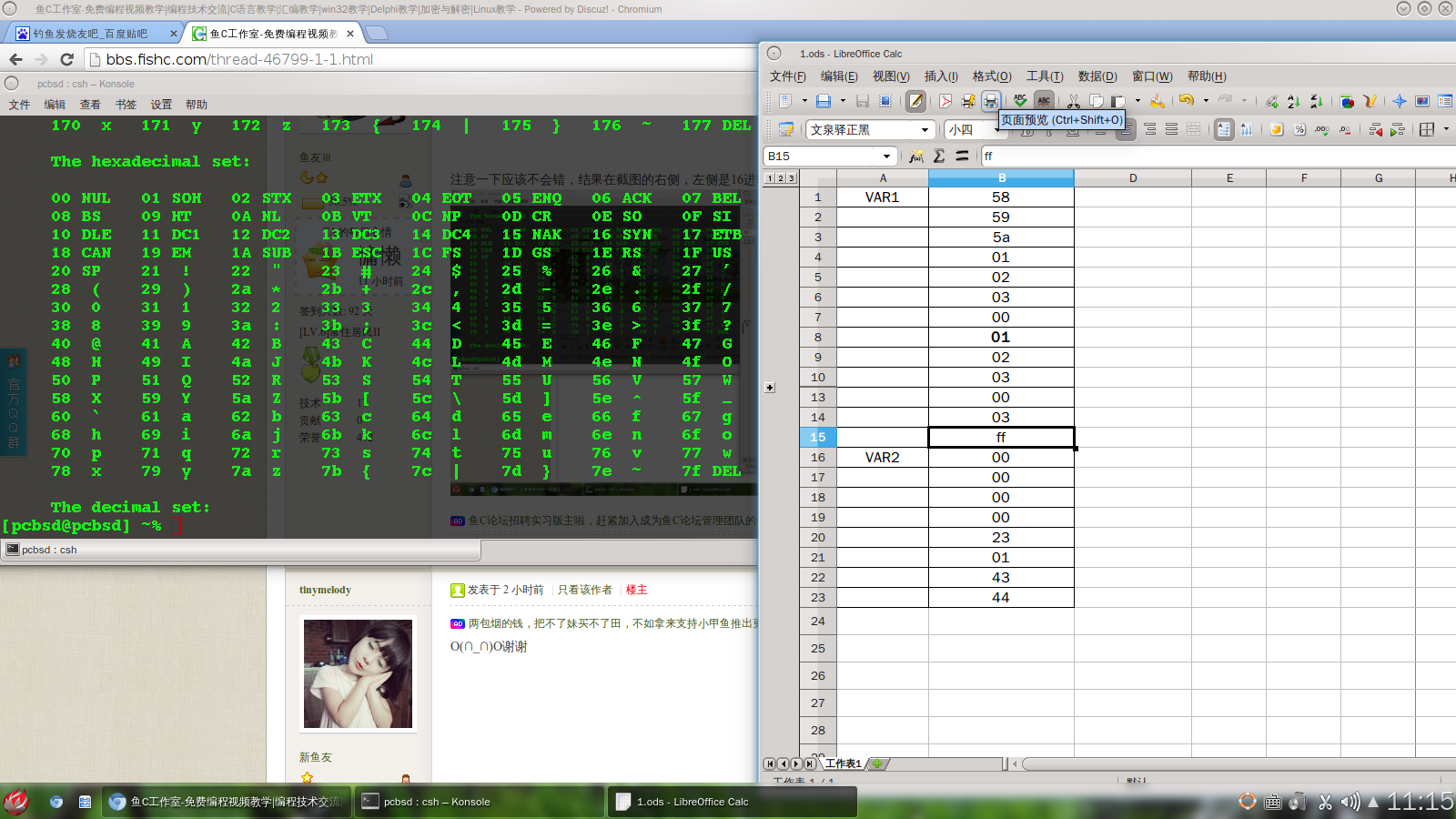Open the font name dropdown
The width and height of the screenshot is (1456, 819).
point(925,129)
